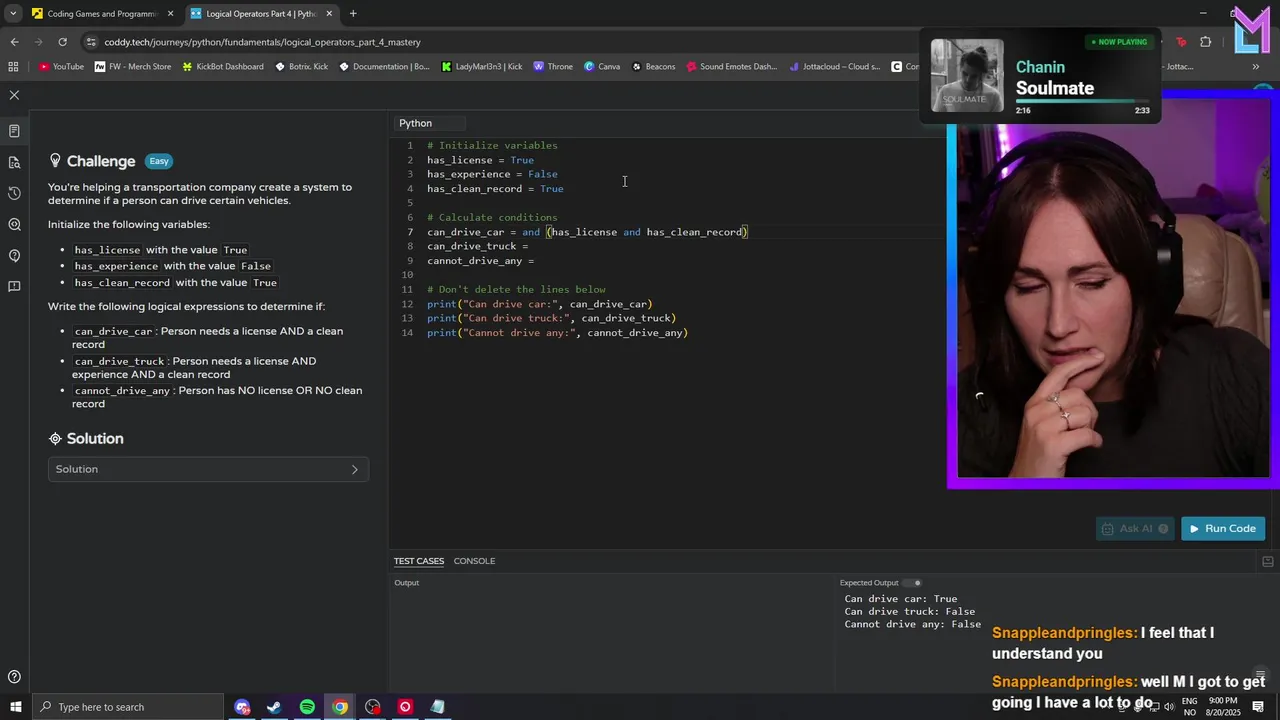Image resolution: width=1280 pixels, height=720 pixels.
Task: Click the can_drive_truck line in editor
Action: (477, 246)
